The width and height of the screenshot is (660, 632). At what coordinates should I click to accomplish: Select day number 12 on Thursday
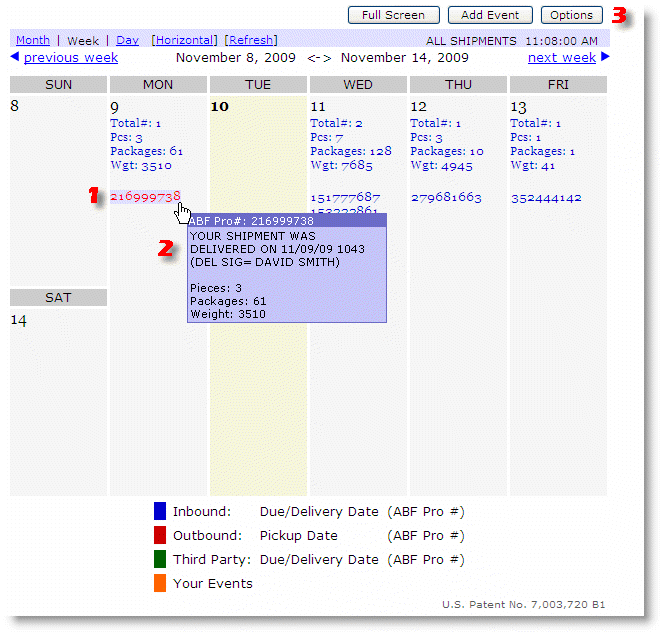point(419,107)
